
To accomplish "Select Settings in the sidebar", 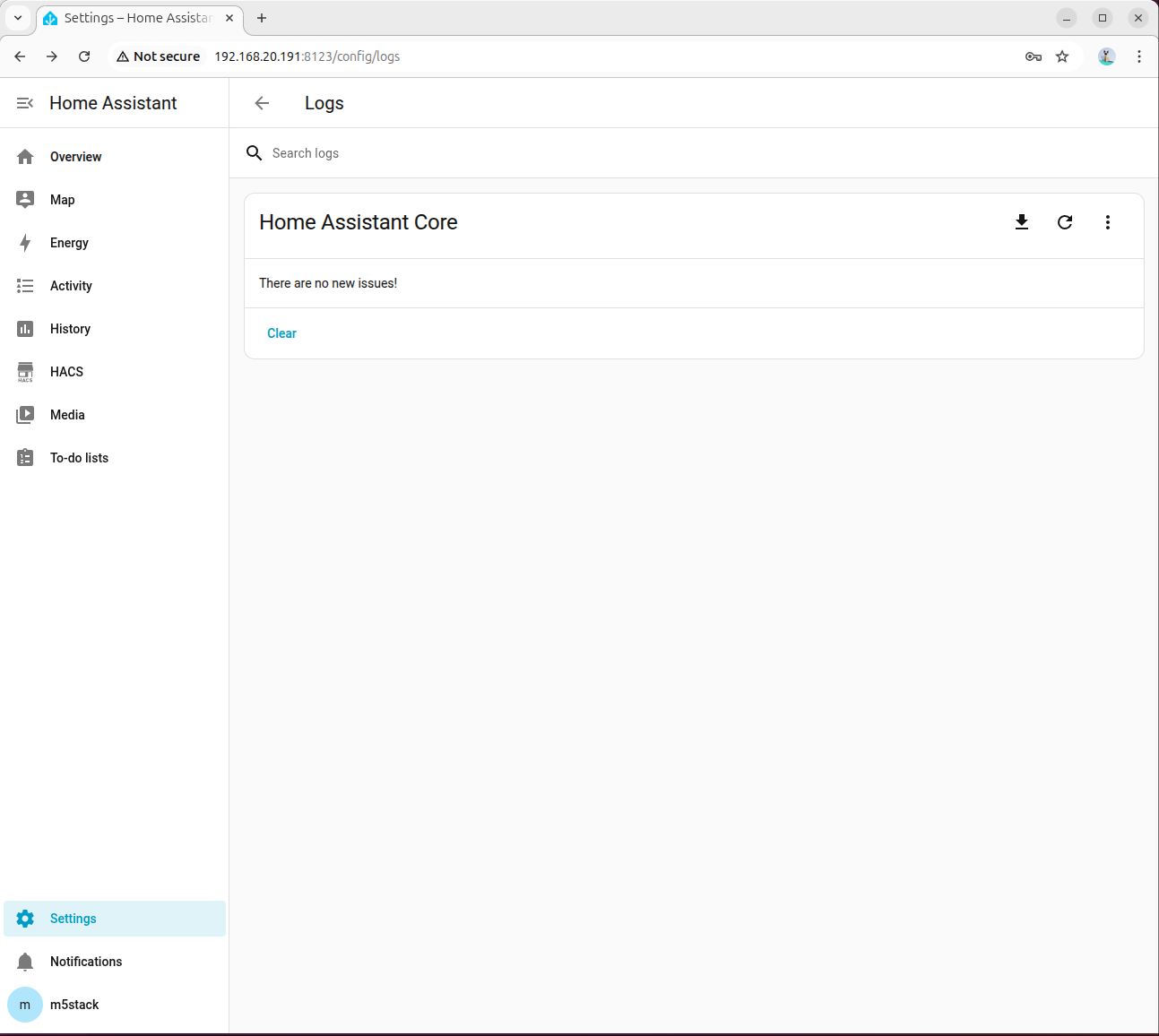I will click(x=73, y=919).
